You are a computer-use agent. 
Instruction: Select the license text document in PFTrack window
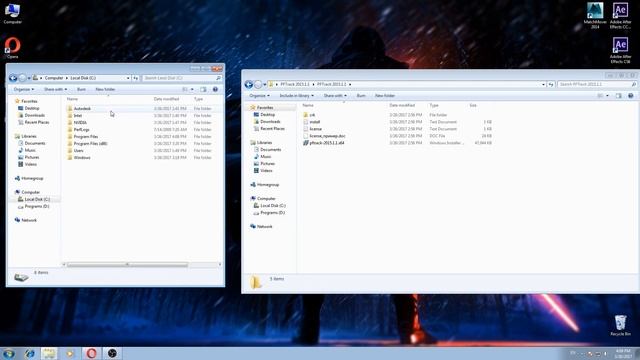[315, 129]
